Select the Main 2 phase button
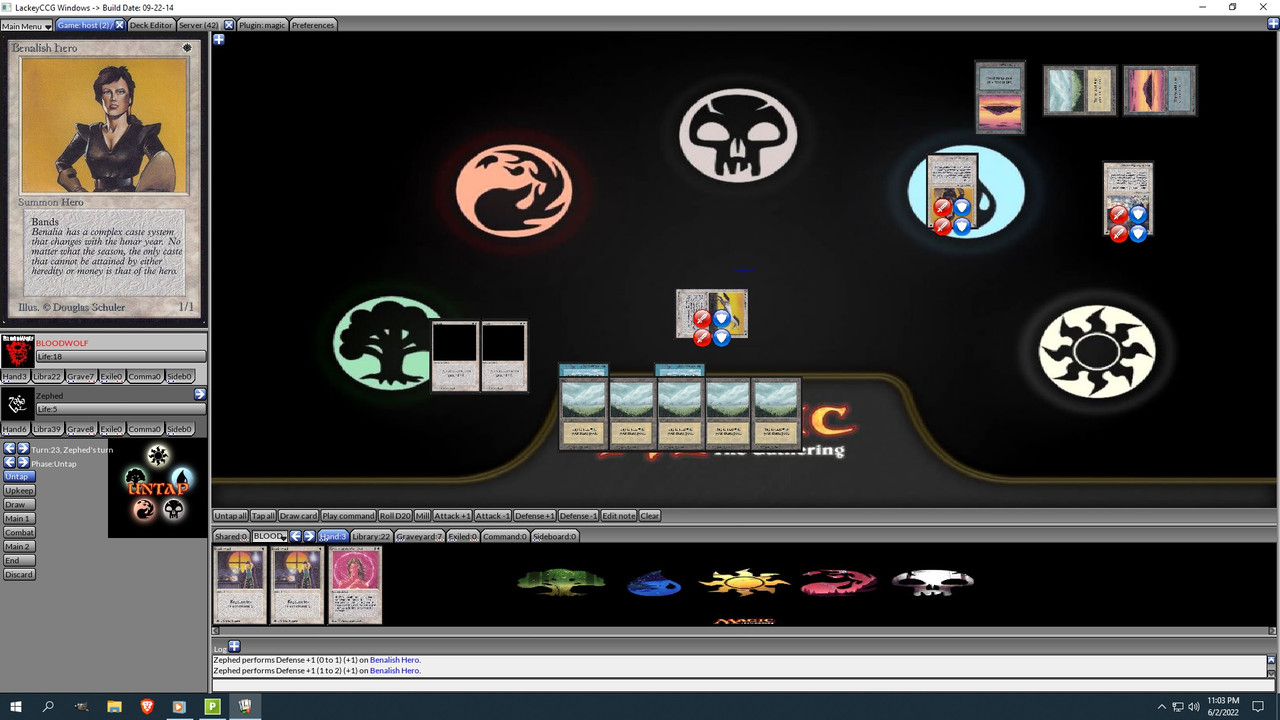1280x720 pixels. [x=18, y=547]
